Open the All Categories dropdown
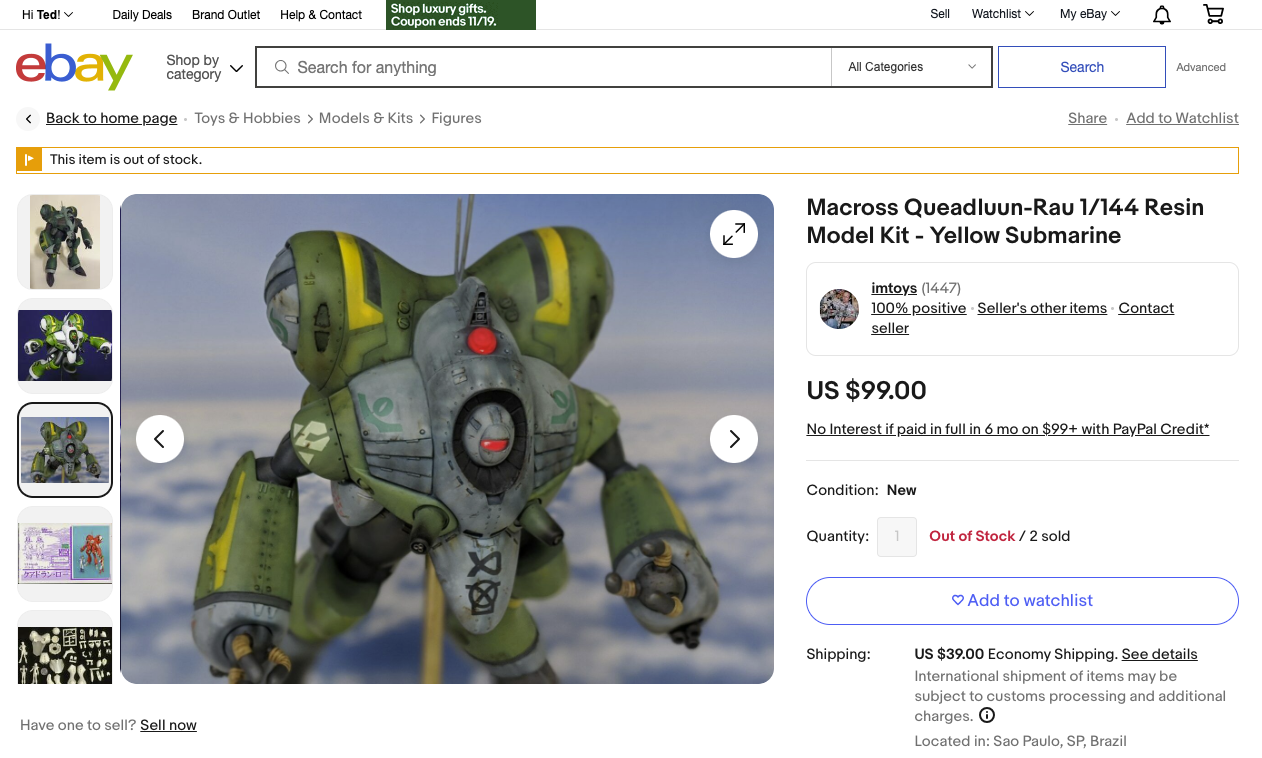Image resolution: width=1262 pixels, height=758 pixels. coord(912,67)
